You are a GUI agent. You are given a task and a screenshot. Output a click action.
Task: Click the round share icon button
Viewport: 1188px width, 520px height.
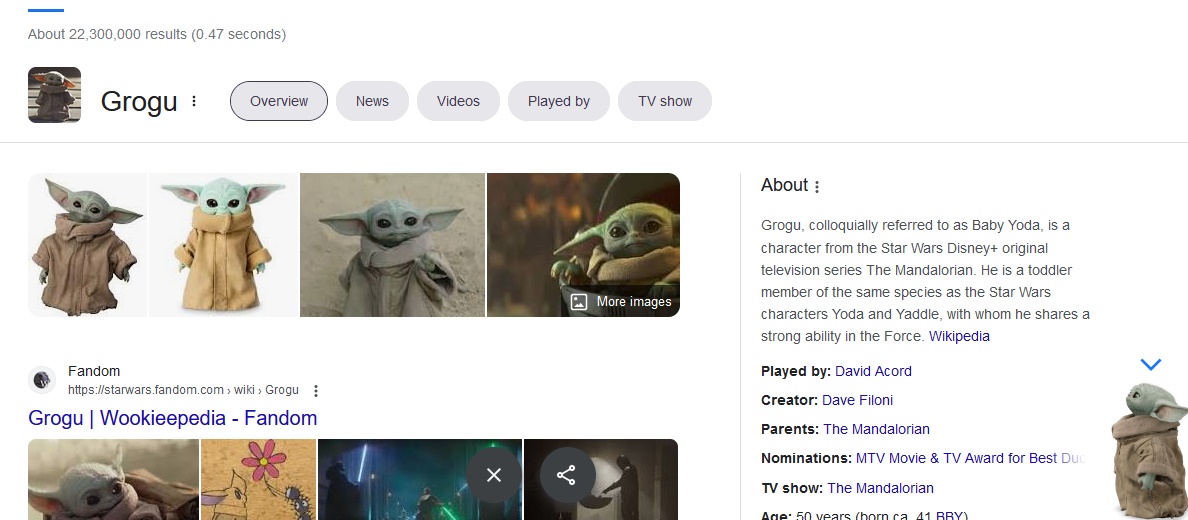point(566,475)
